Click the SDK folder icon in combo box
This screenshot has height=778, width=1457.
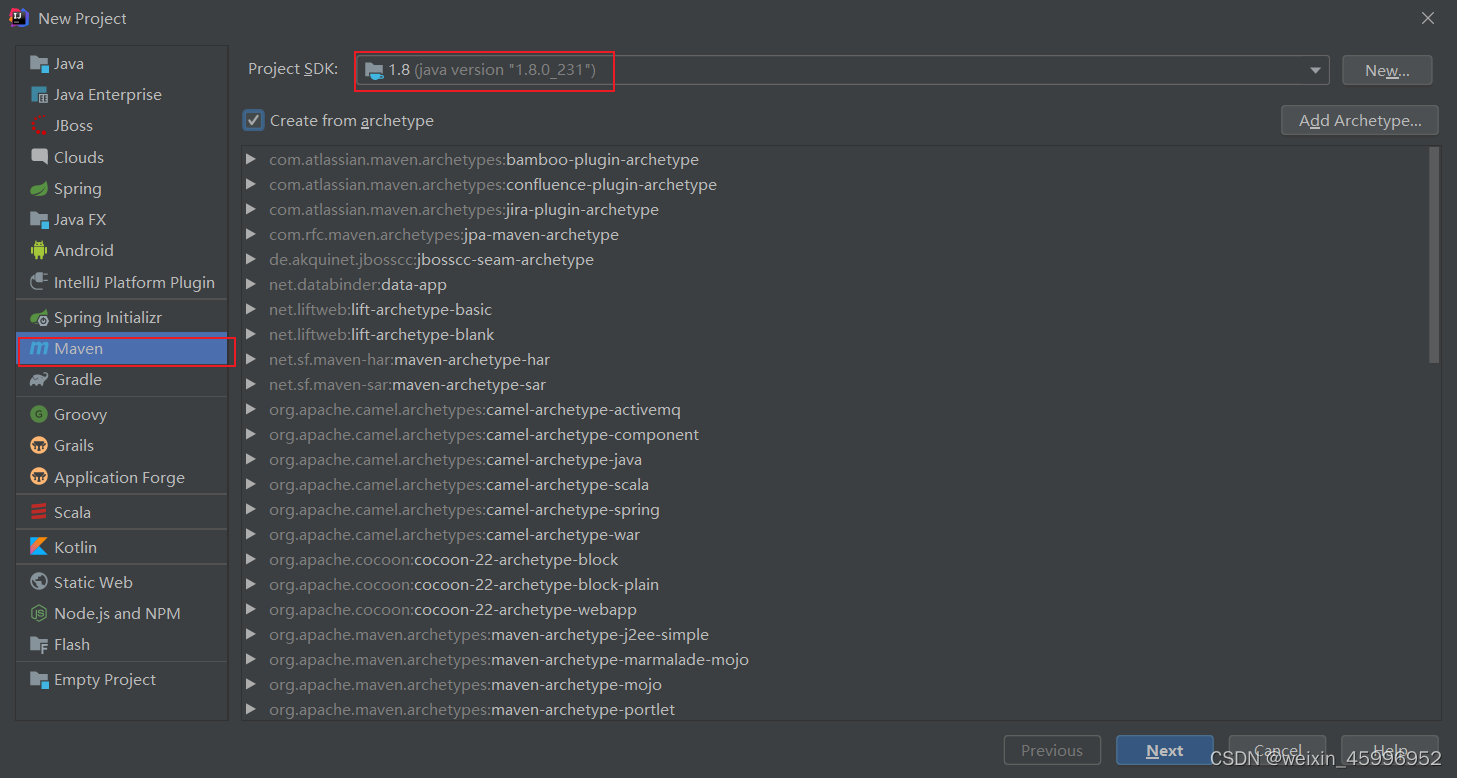pos(374,70)
